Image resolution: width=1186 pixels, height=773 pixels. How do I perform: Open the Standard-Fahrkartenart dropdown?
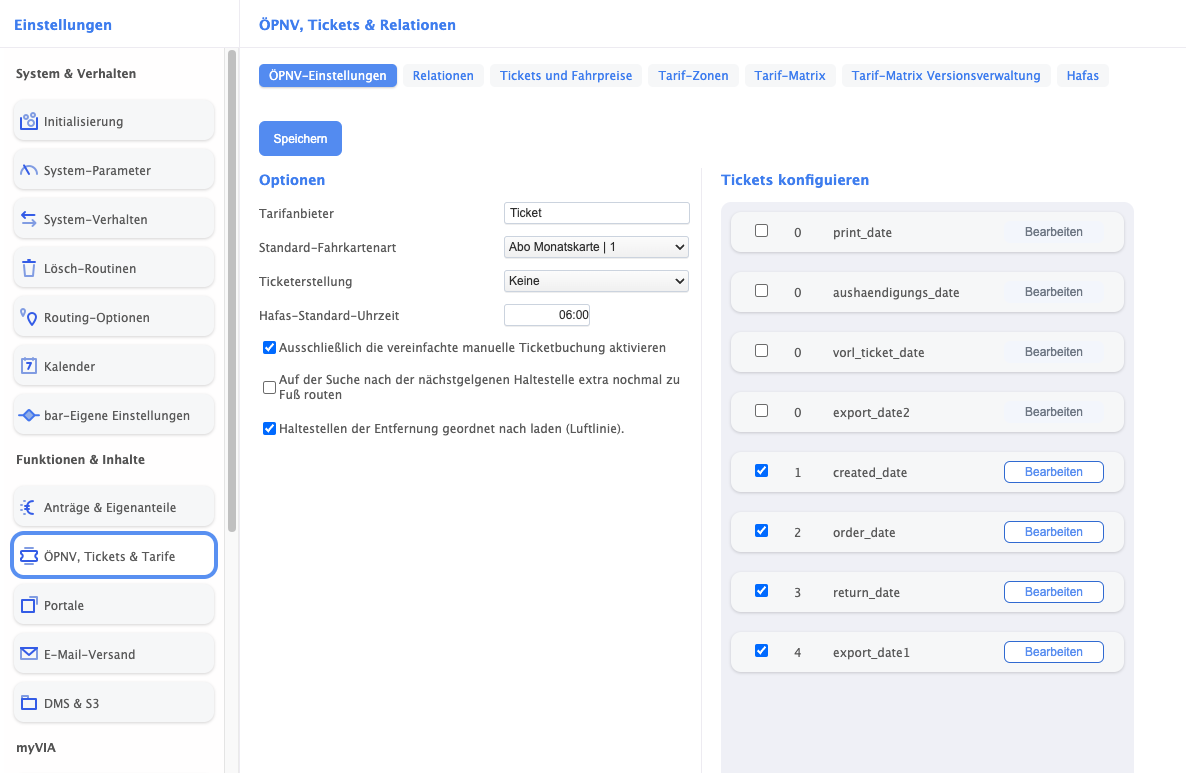click(596, 246)
